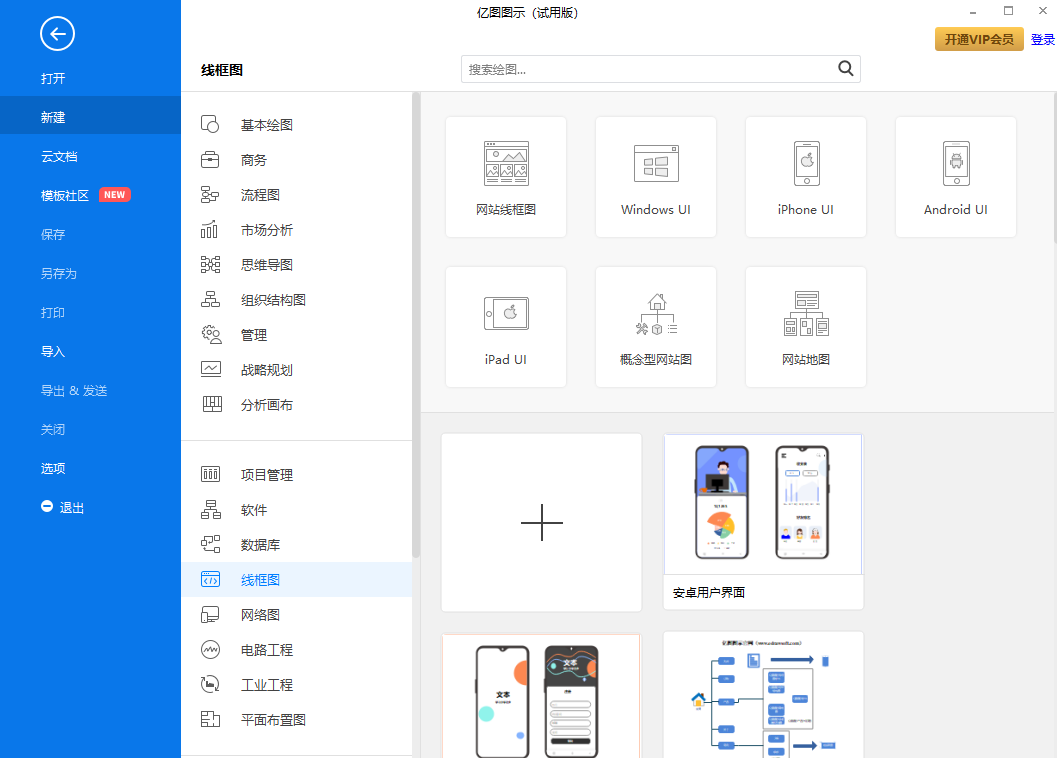Select the 软件 category icon
The image size is (1057, 758).
(x=210, y=510)
